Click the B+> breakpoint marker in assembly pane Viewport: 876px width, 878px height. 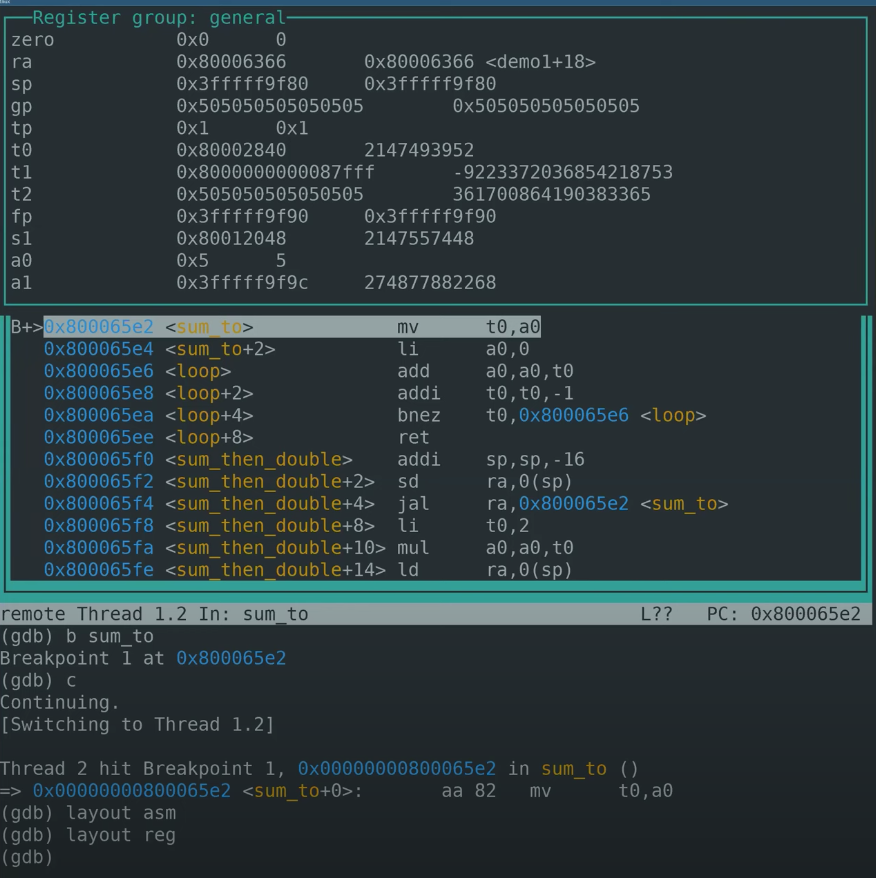[26, 327]
